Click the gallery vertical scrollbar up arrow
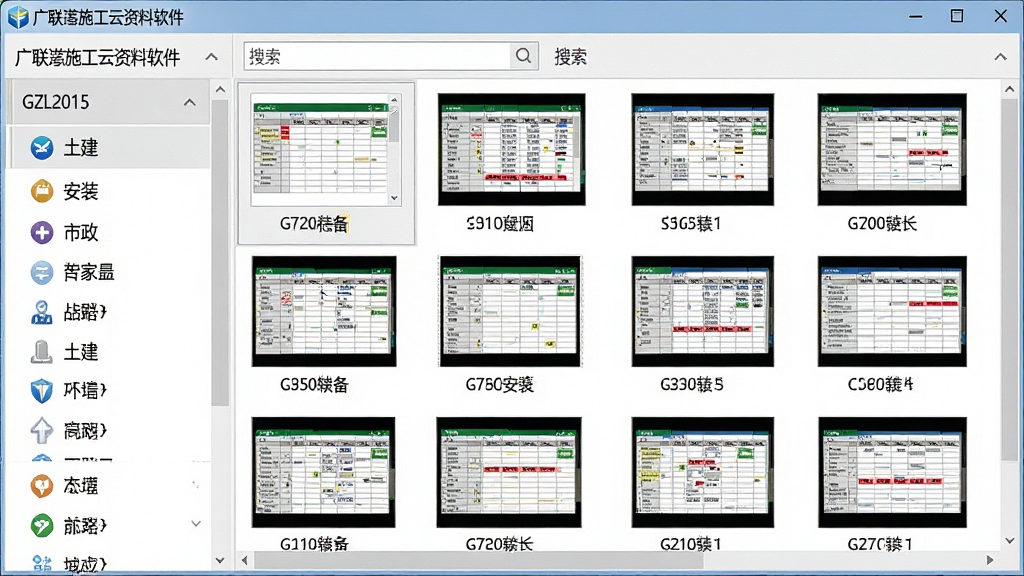Image resolution: width=1024 pixels, height=576 pixels. [x=1010, y=89]
